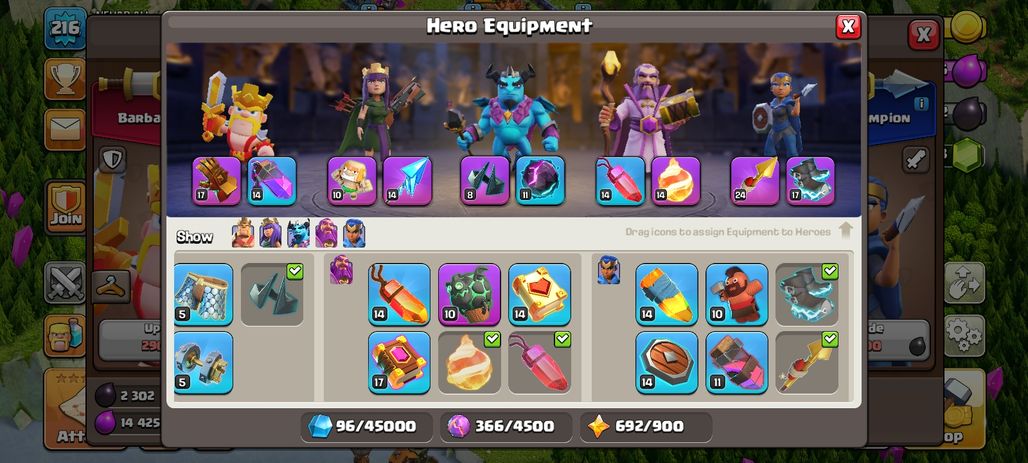The image size is (1028, 463).
Task: Toggle Royal Champion equipment filter
Action: click(354, 233)
